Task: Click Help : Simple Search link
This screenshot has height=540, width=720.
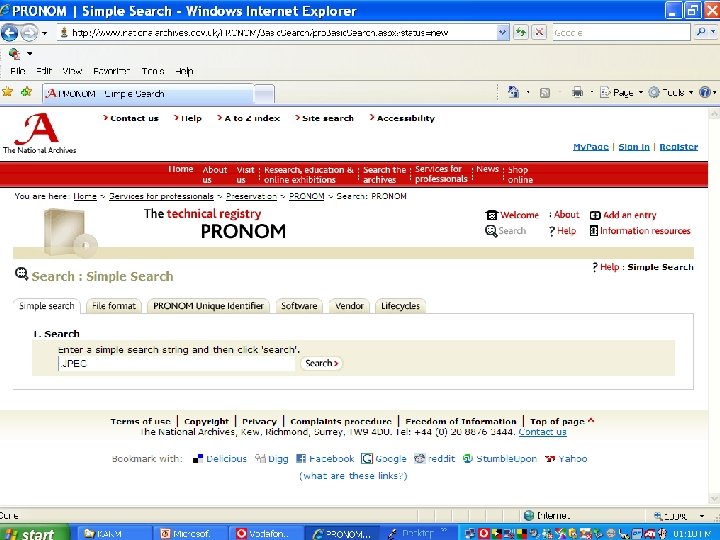Action: click(x=642, y=267)
